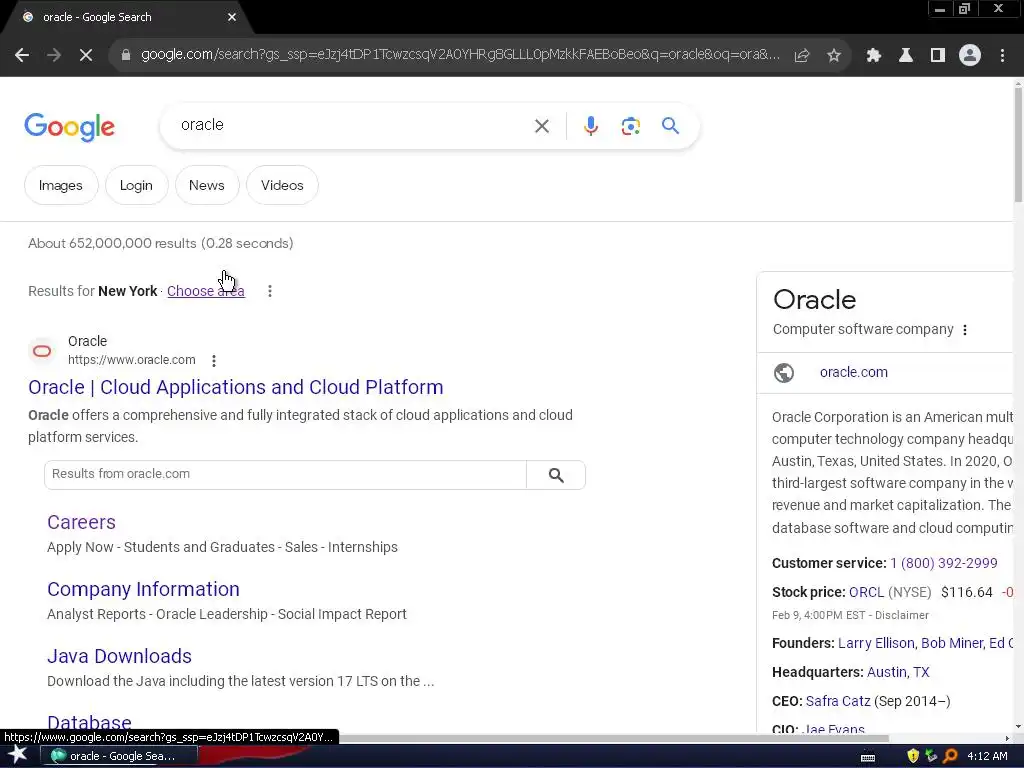Image resolution: width=1024 pixels, height=768 pixels.
Task: Open more options for oracle.com result
Action: point(214,360)
